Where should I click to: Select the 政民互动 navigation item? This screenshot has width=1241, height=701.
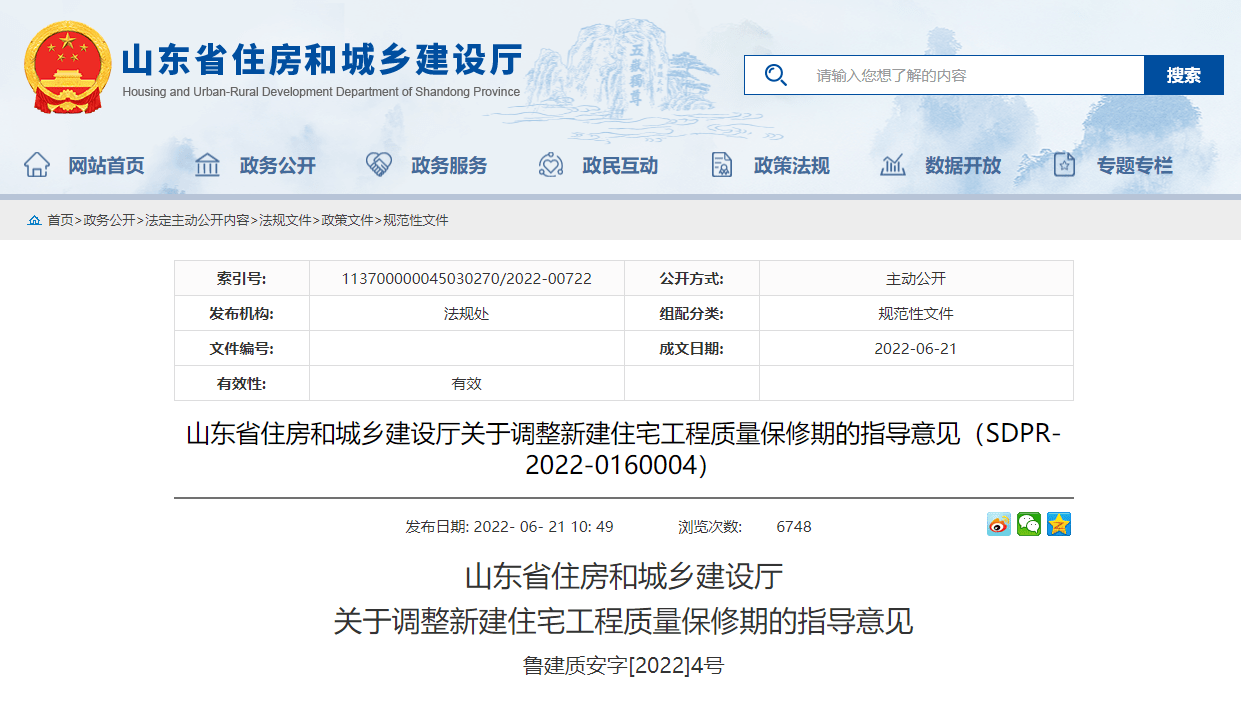[x=620, y=166]
